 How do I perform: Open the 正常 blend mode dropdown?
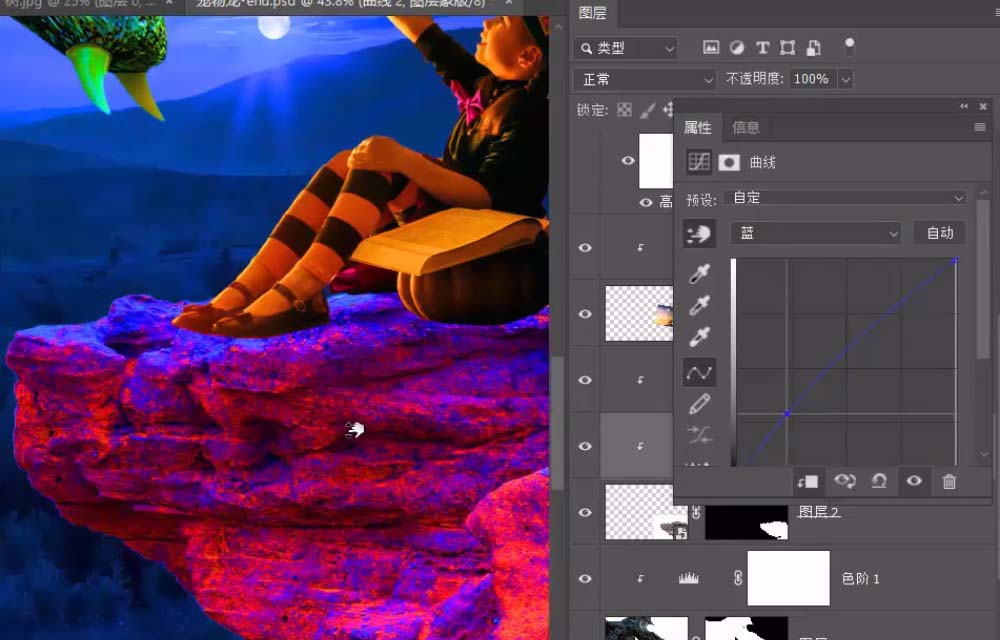(644, 79)
